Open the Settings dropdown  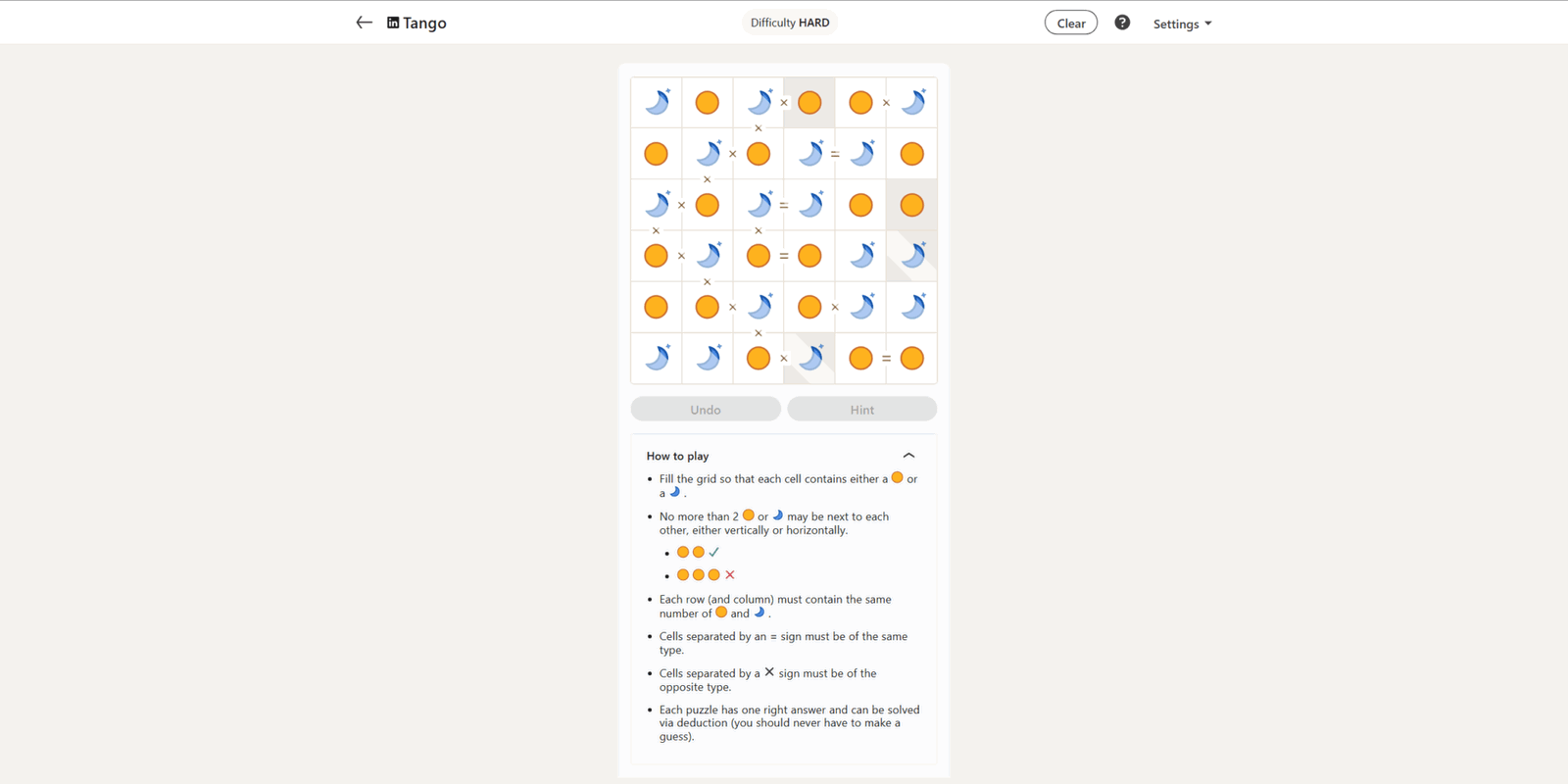pyautogui.click(x=1182, y=24)
